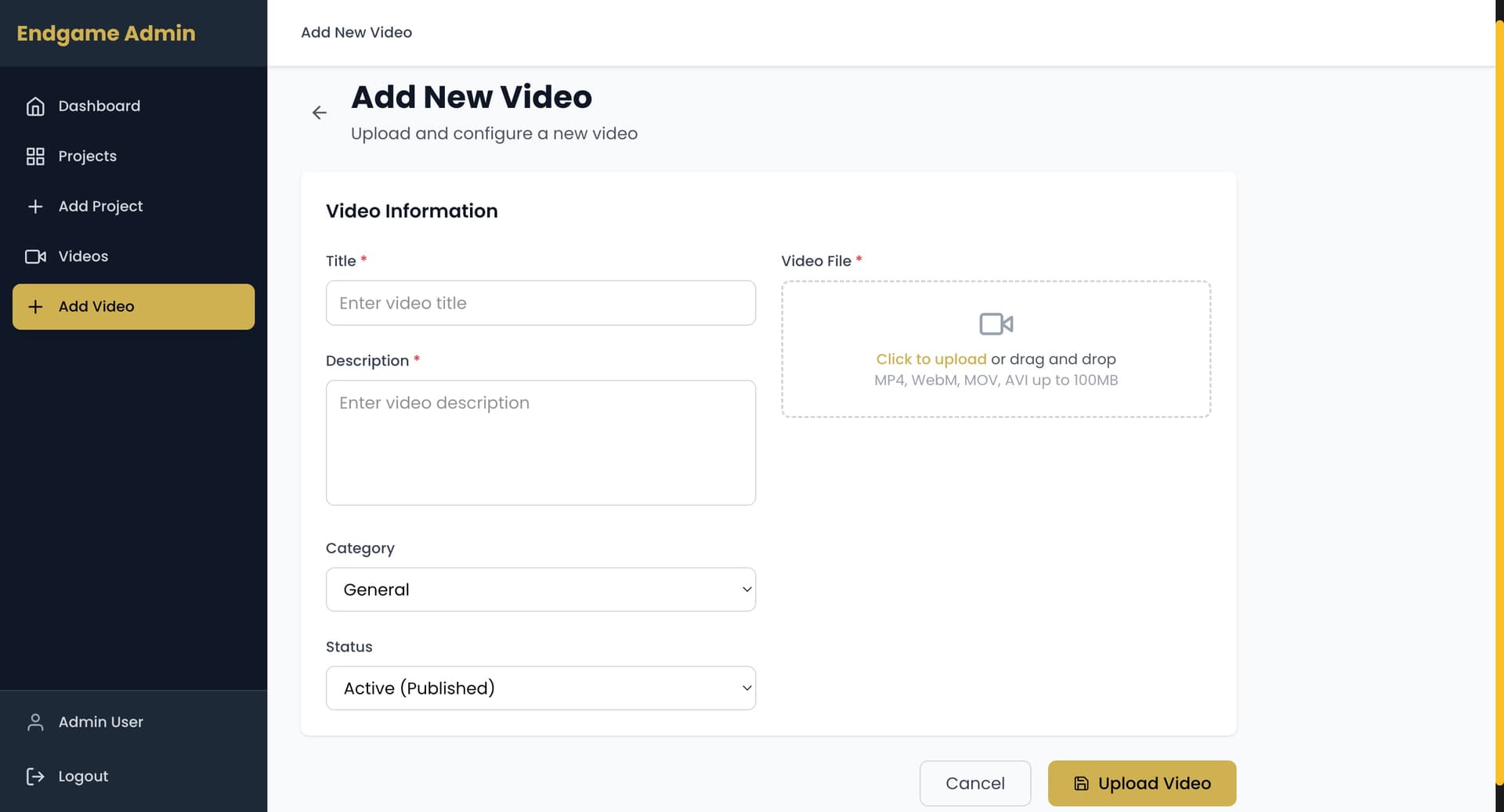Focus the video title input field
This screenshot has height=812, width=1504.
click(x=540, y=303)
